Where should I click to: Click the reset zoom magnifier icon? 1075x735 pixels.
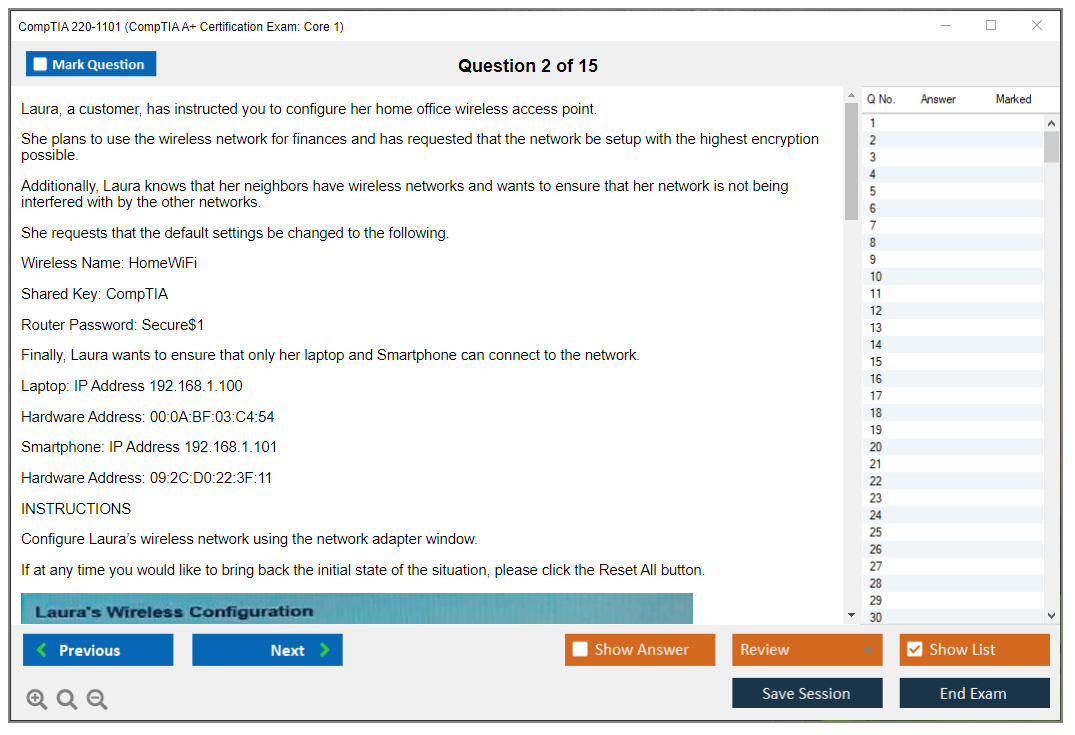click(x=67, y=700)
